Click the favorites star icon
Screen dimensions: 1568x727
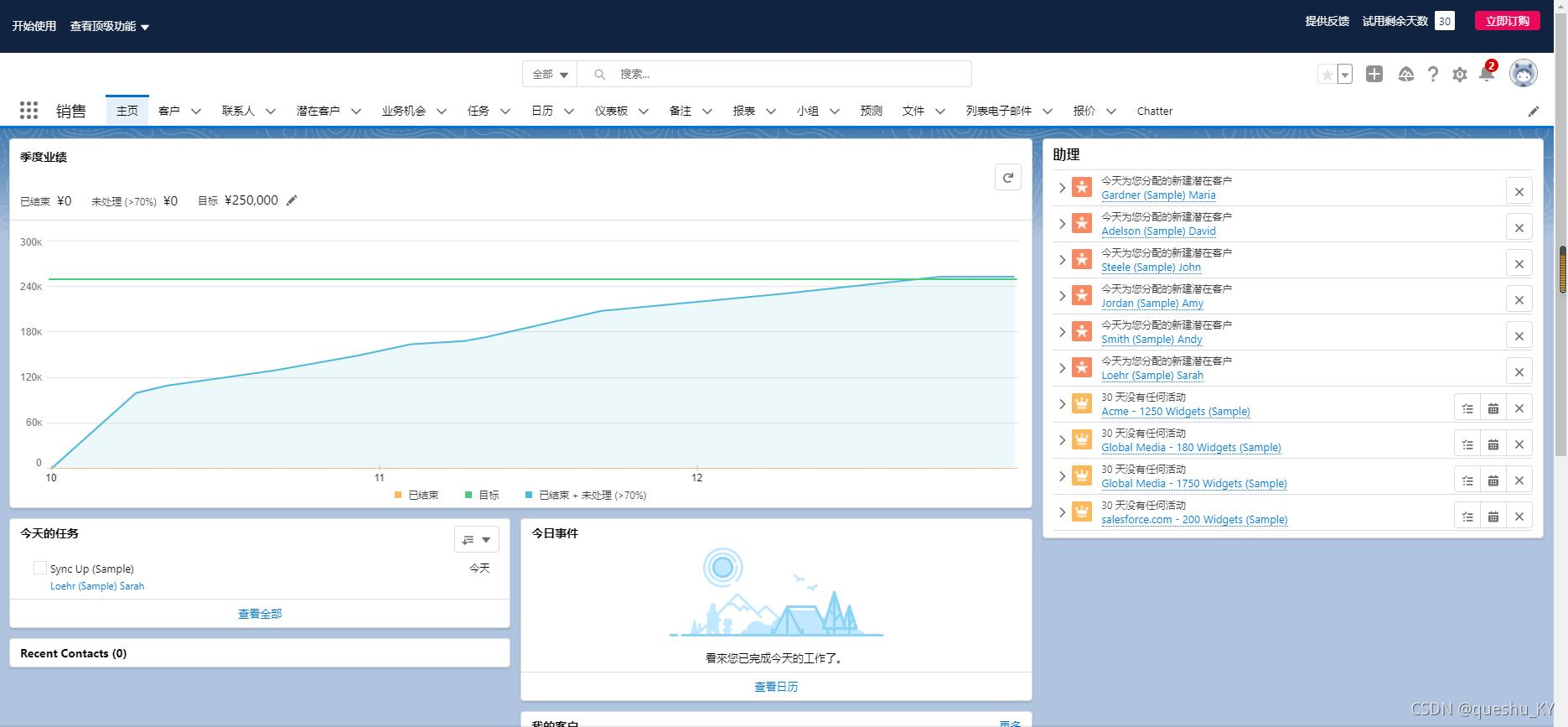tap(1327, 75)
